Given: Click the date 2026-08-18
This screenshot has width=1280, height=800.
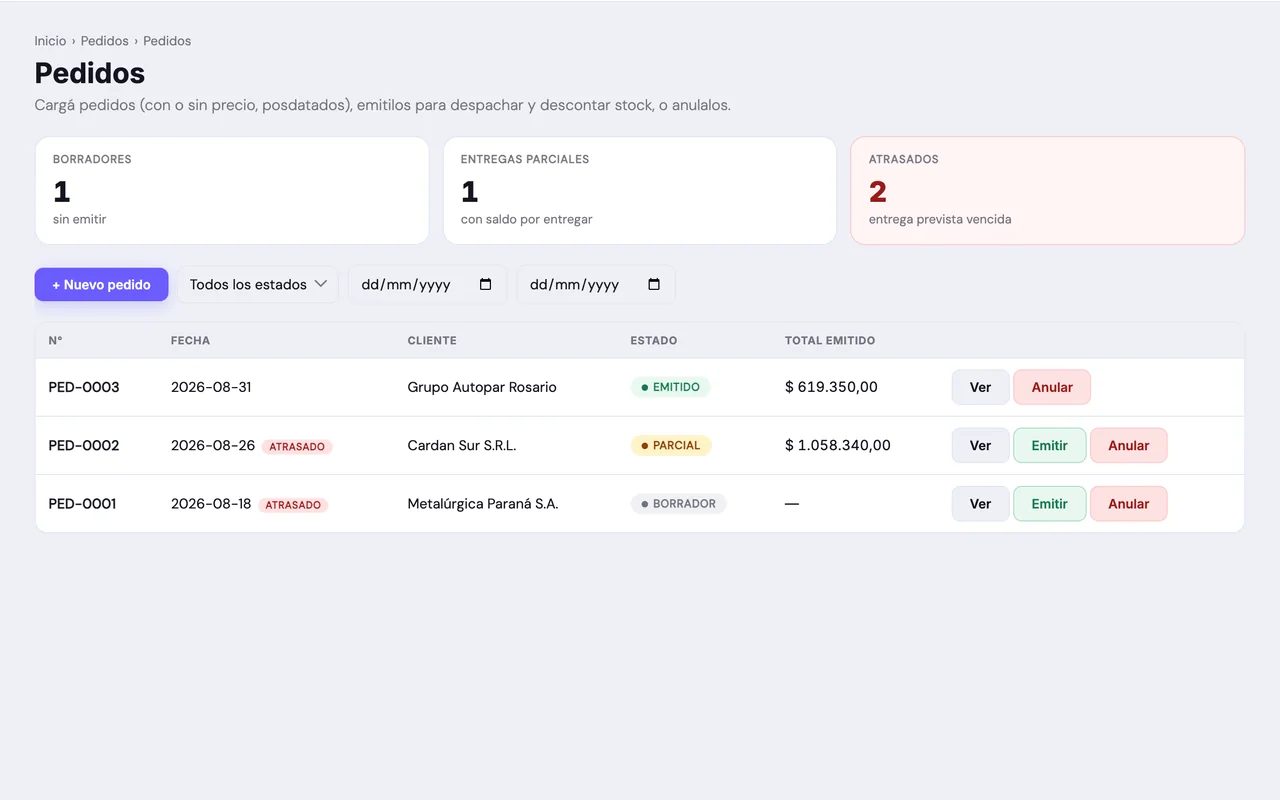Looking at the screenshot, I should click(211, 503).
